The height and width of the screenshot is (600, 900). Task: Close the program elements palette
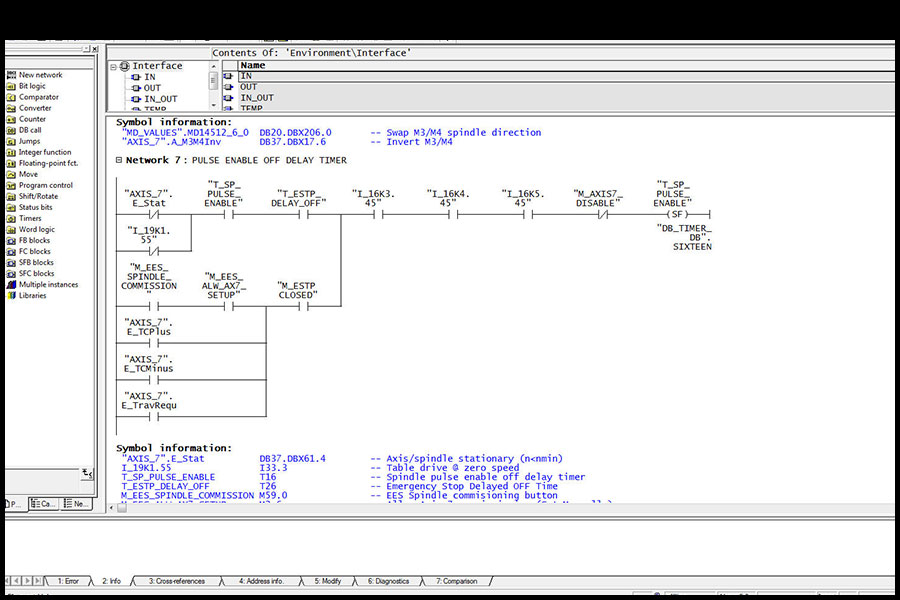pos(95,49)
